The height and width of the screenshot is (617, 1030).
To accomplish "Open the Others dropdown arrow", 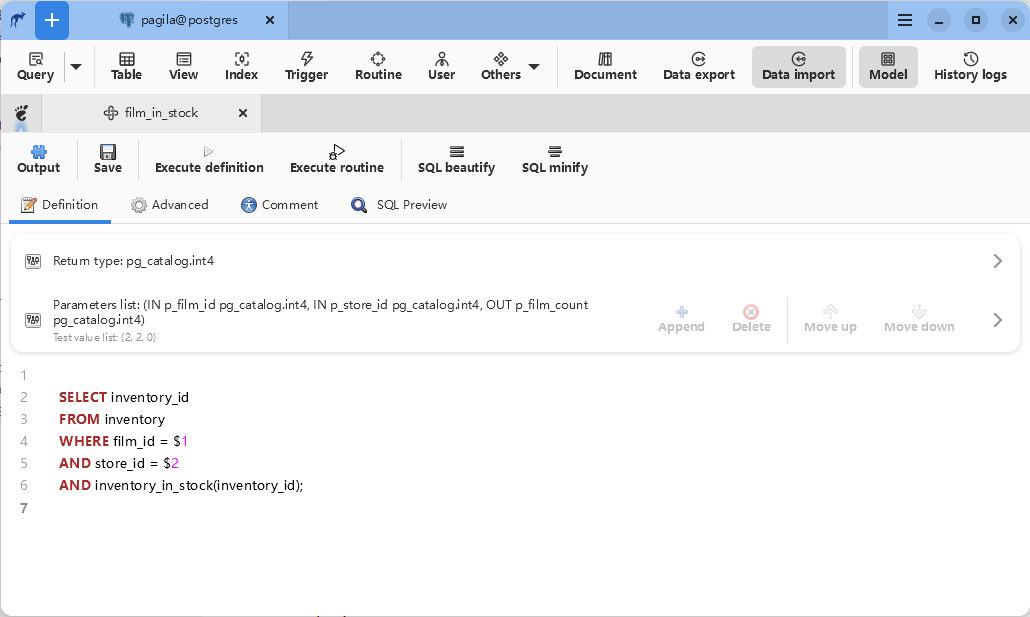I will coord(534,67).
